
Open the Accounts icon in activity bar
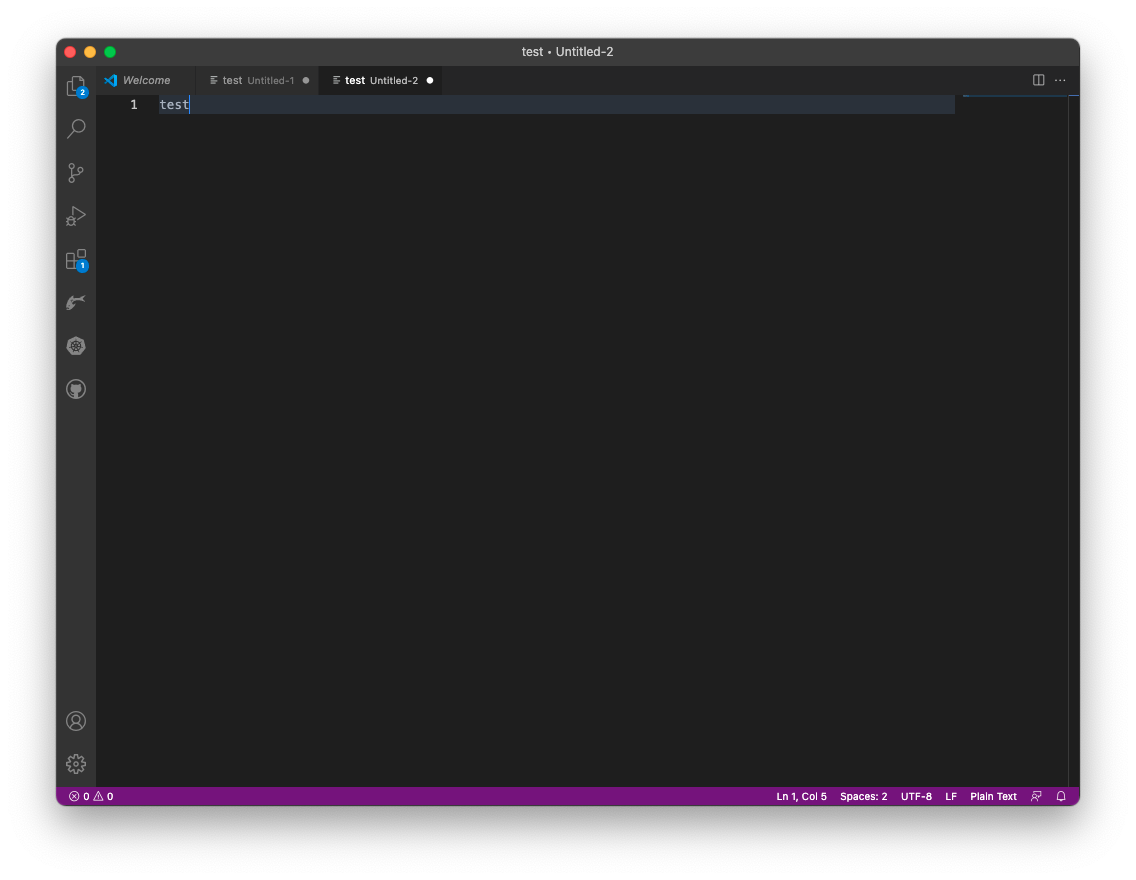(x=76, y=721)
